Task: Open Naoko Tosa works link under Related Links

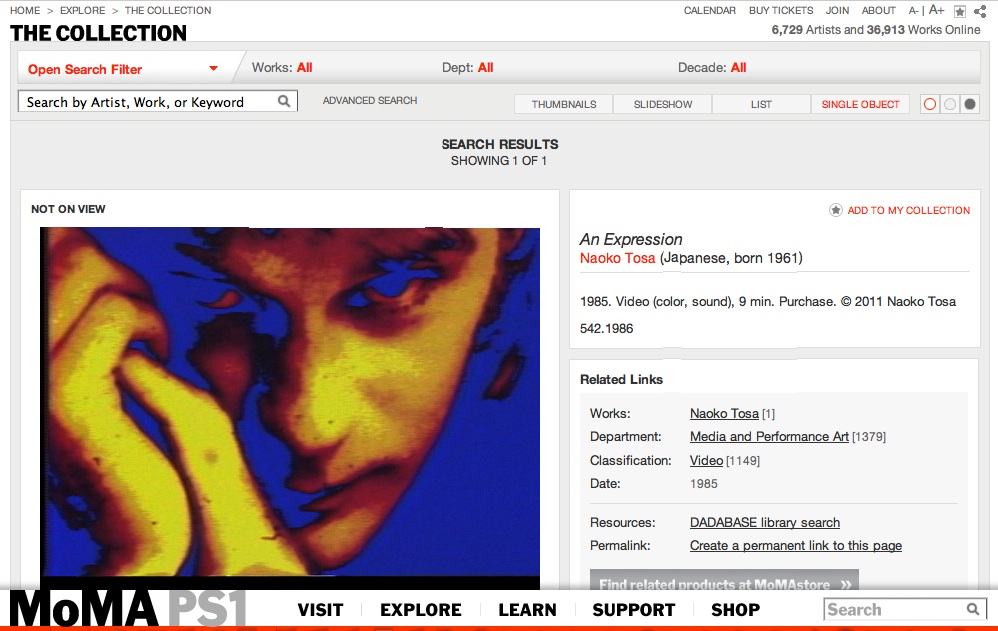Action: tap(724, 413)
